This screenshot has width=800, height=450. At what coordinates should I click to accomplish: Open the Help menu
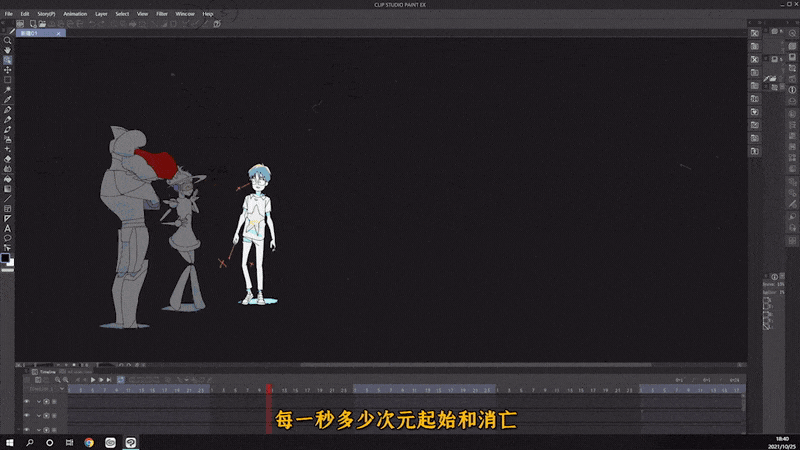tap(208, 14)
